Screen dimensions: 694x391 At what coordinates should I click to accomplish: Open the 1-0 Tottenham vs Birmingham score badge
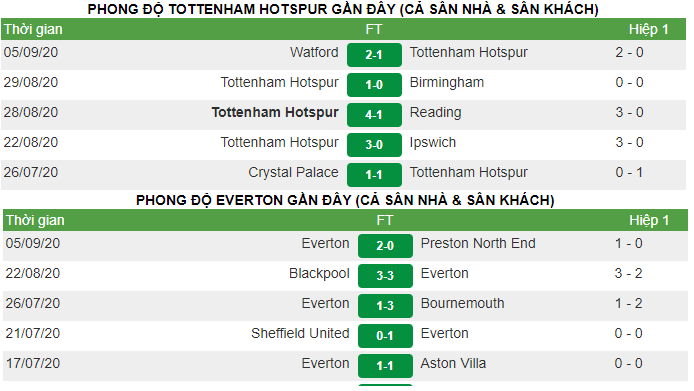click(x=374, y=85)
